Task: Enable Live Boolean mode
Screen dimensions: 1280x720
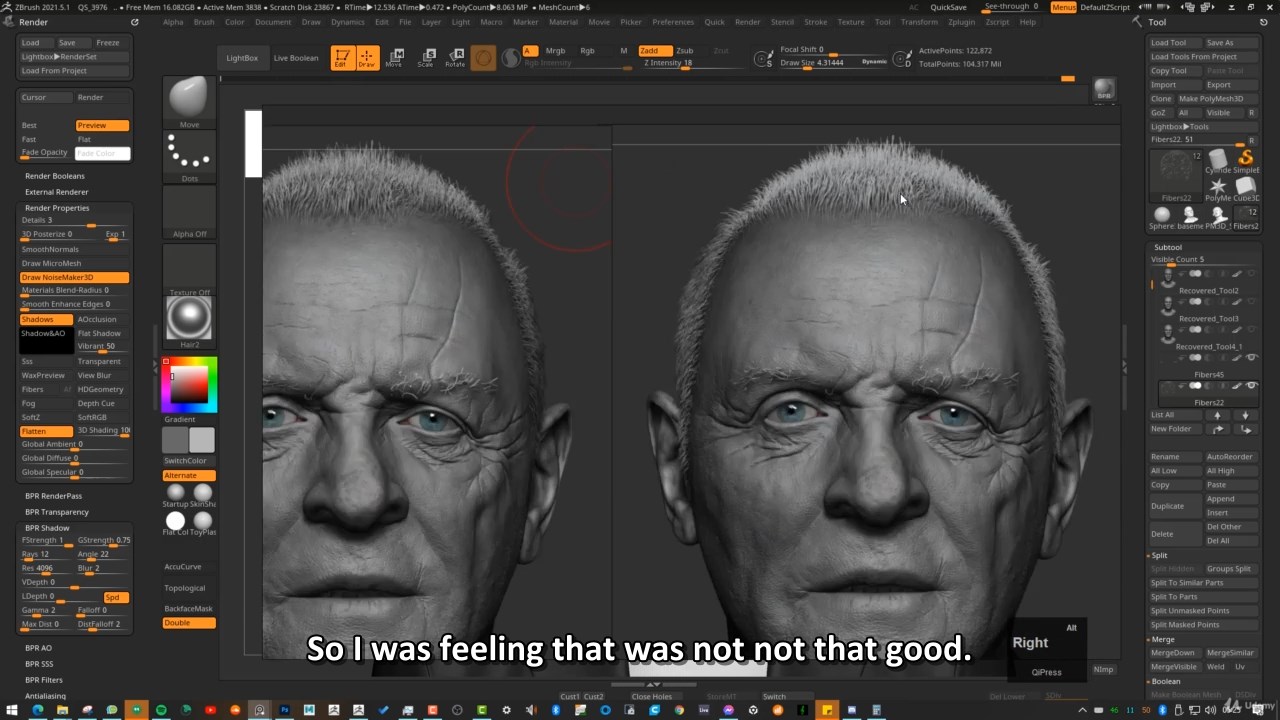Action: 295,57
